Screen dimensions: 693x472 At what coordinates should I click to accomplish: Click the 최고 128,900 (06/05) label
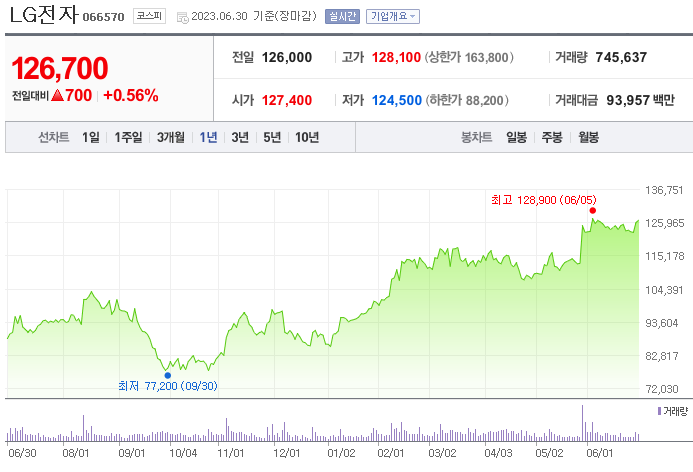[544, 200]
